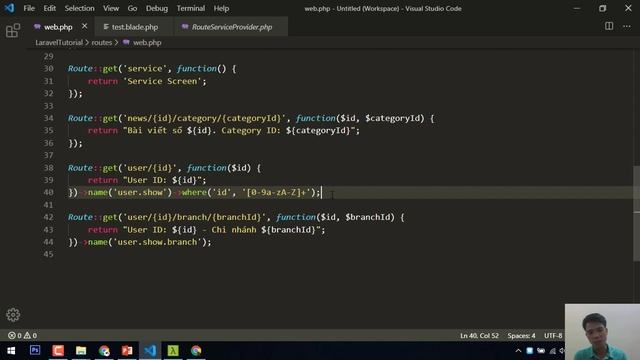Open the View menu

coord(111,8)
